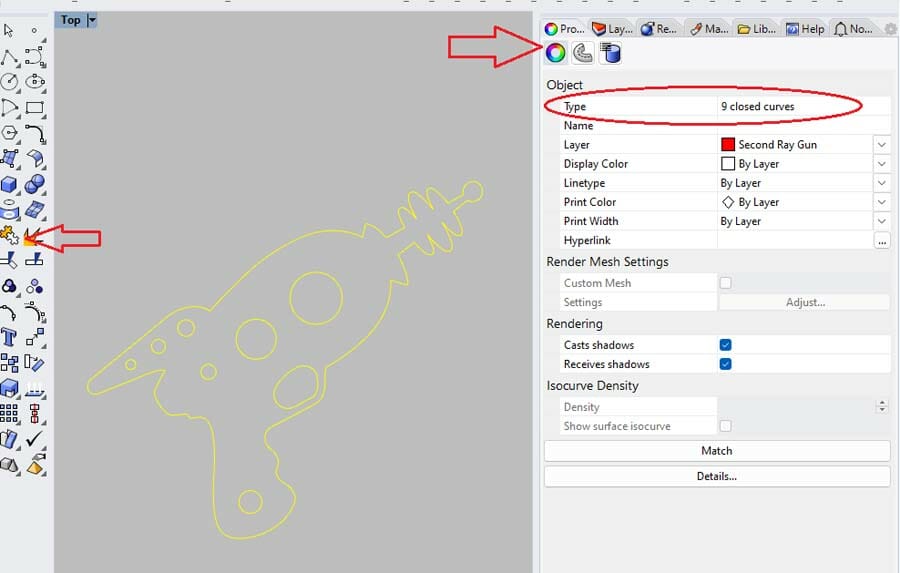Screen dimensions: 900x573
Task: Click the object Name field
Action: click(804, 125)
